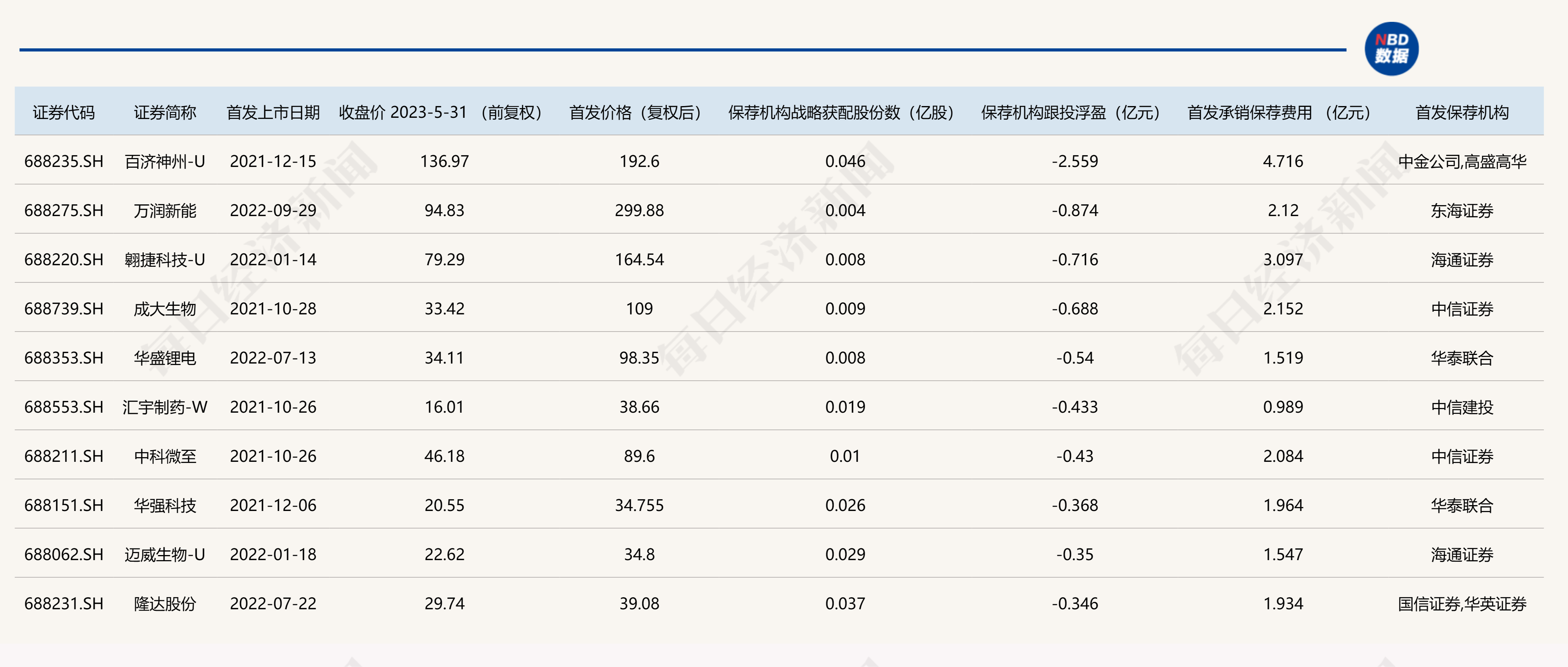Click closing price 136.97
Image resolution: width=1568 pixels, height=667 pixels.
click(444, 161)
